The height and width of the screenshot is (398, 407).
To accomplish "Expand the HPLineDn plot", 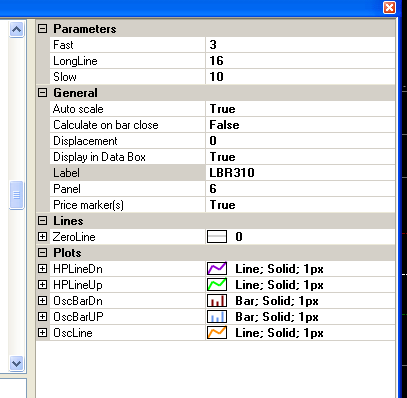I will pos(42,269).
